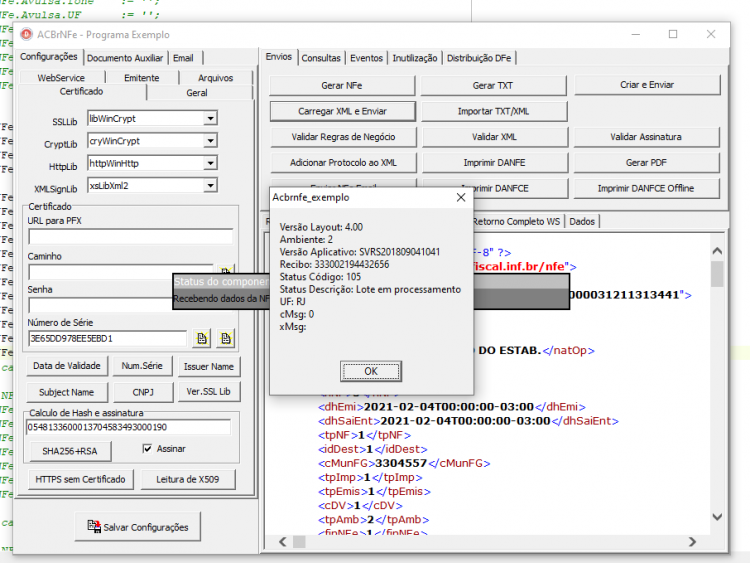Click the Num.Série button
This screenshot has height=563, width=750.
142,366
